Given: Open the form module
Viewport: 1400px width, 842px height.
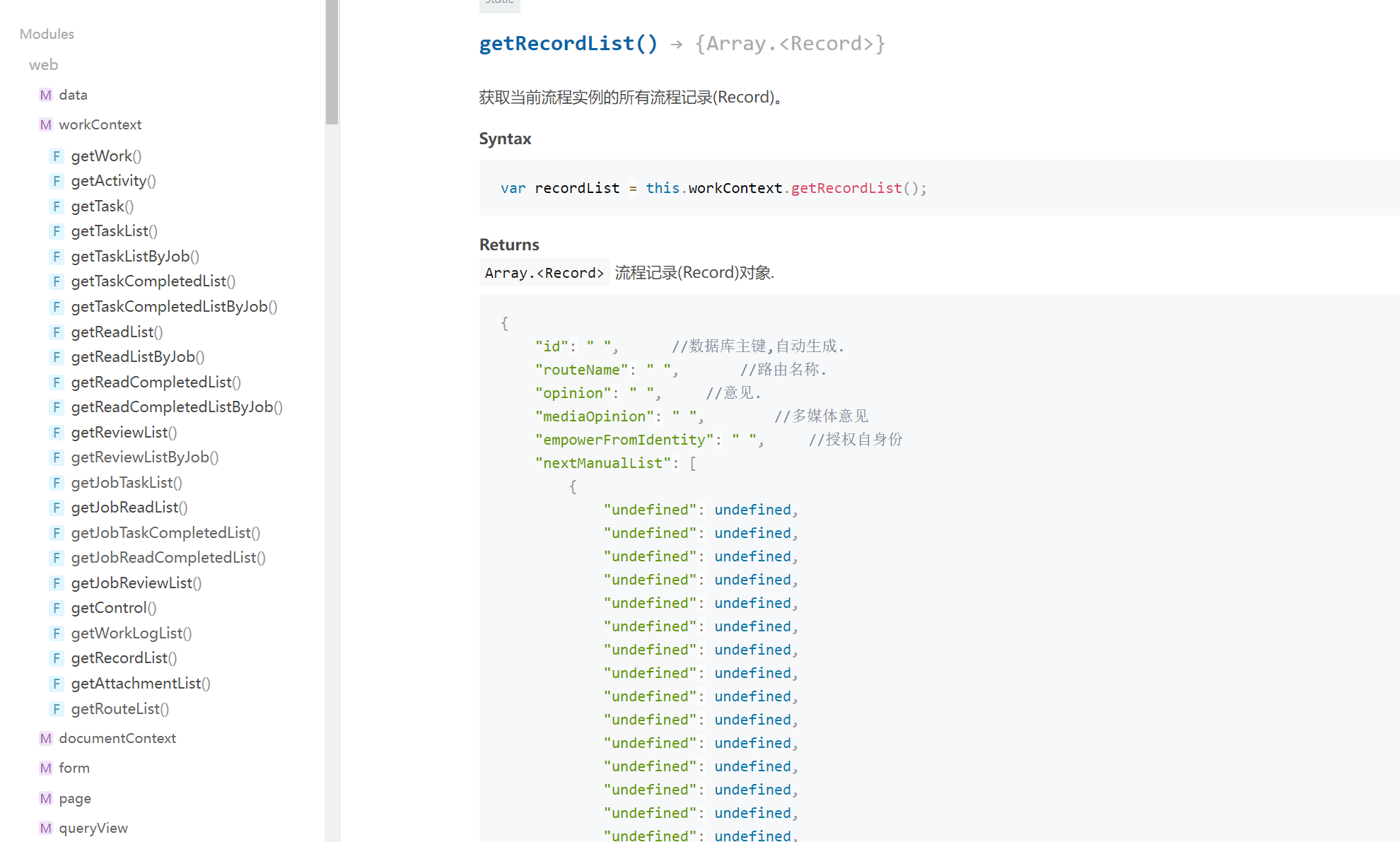Looking at the screenshot, I should click(x=74, y=768).
